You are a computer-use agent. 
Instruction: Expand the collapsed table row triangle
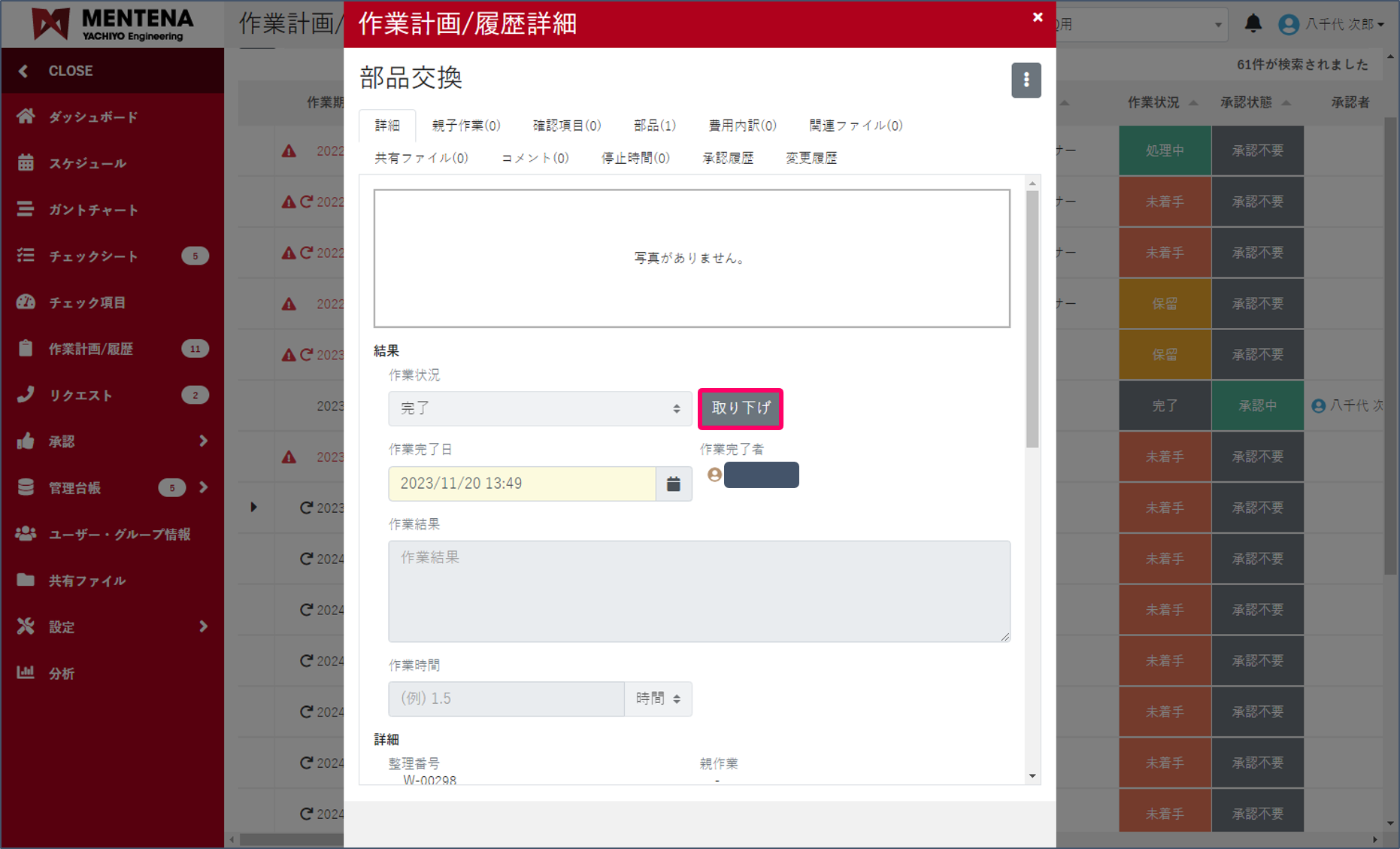253,508
